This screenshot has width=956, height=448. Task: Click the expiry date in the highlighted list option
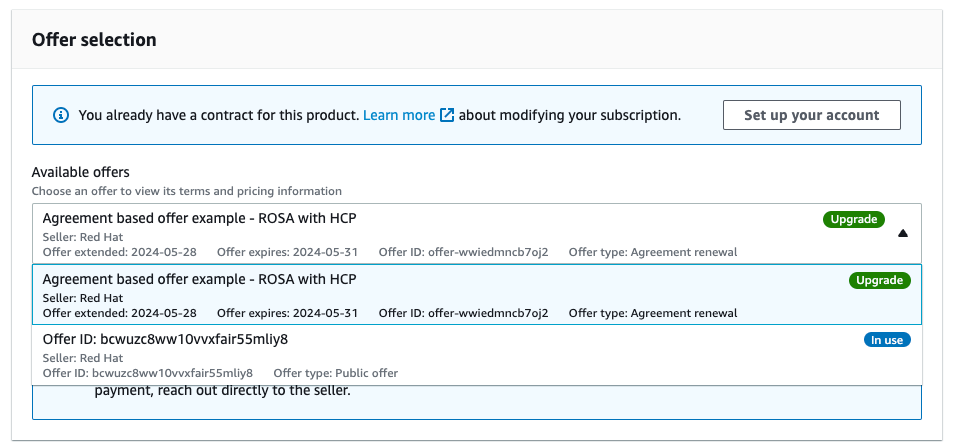288,313
